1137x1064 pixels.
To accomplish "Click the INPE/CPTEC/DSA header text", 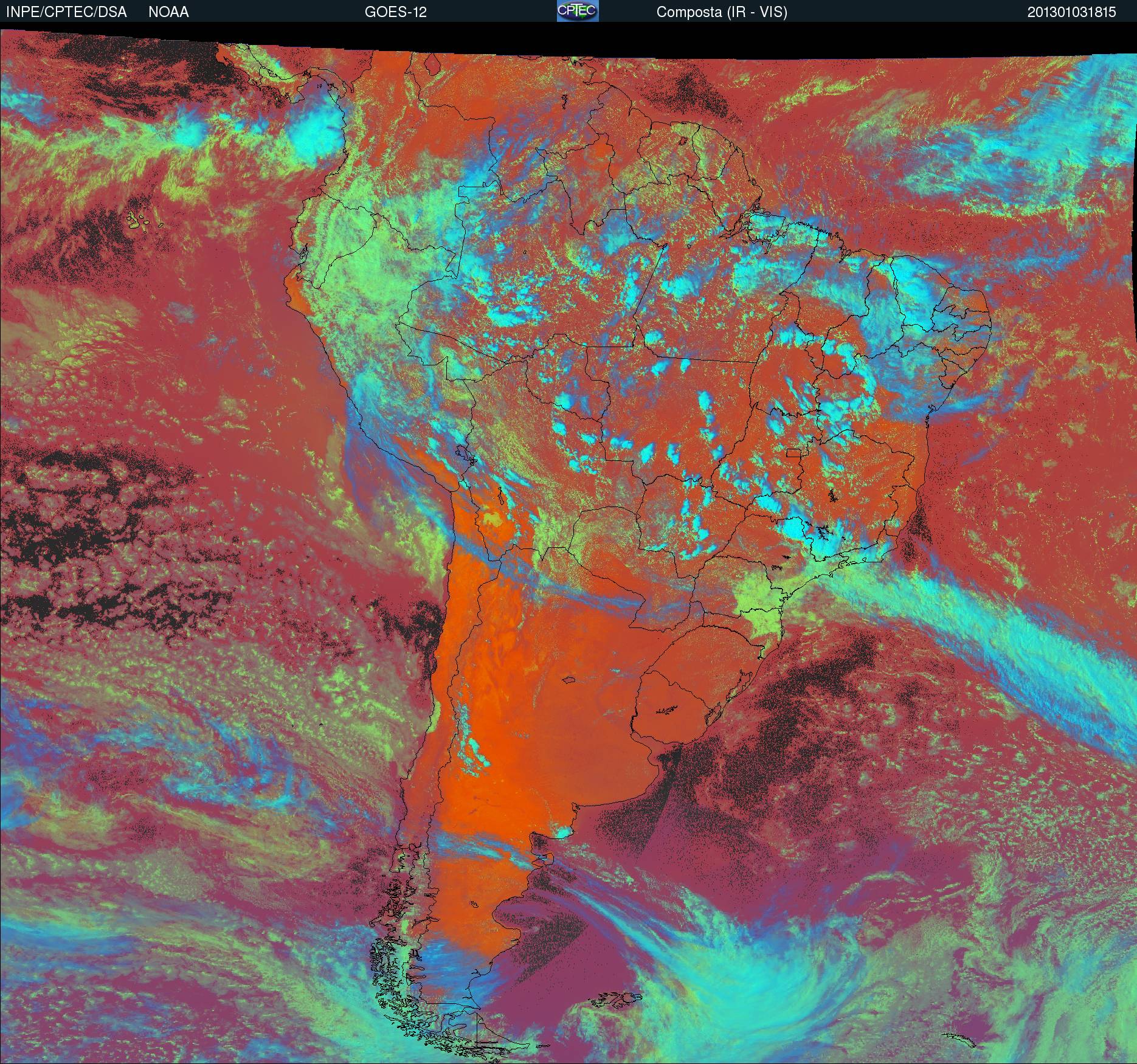I will coord(66,12).
